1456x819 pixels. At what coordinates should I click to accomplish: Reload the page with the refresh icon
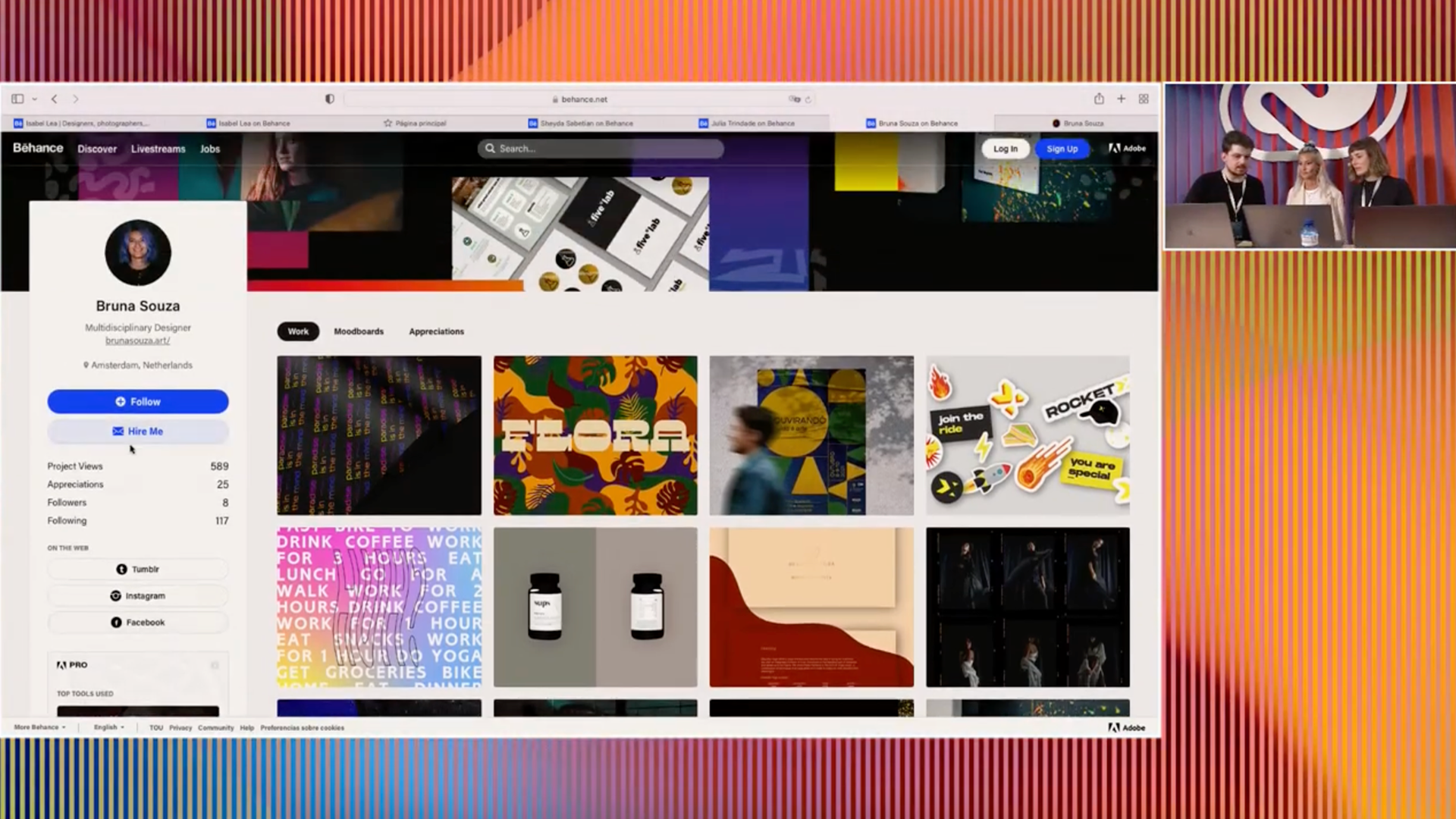click(x=808, y=99)
